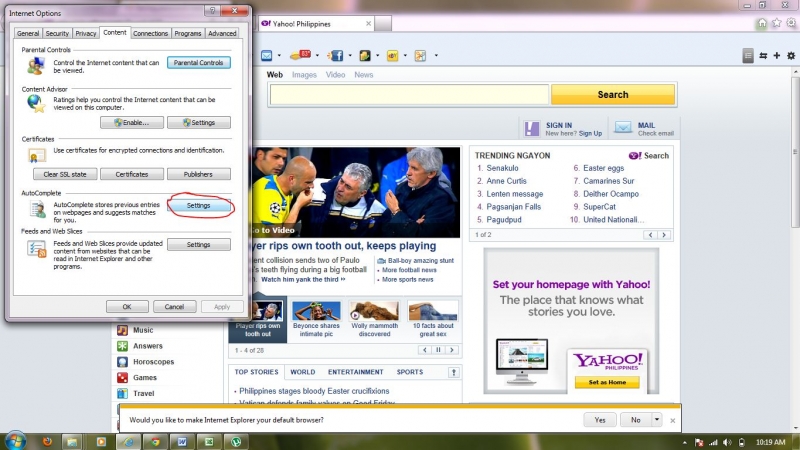Image resolution: width=800 pixels, height=450 pixels.
Task: Select the WORLD news tab
Action: pos(302,372)
